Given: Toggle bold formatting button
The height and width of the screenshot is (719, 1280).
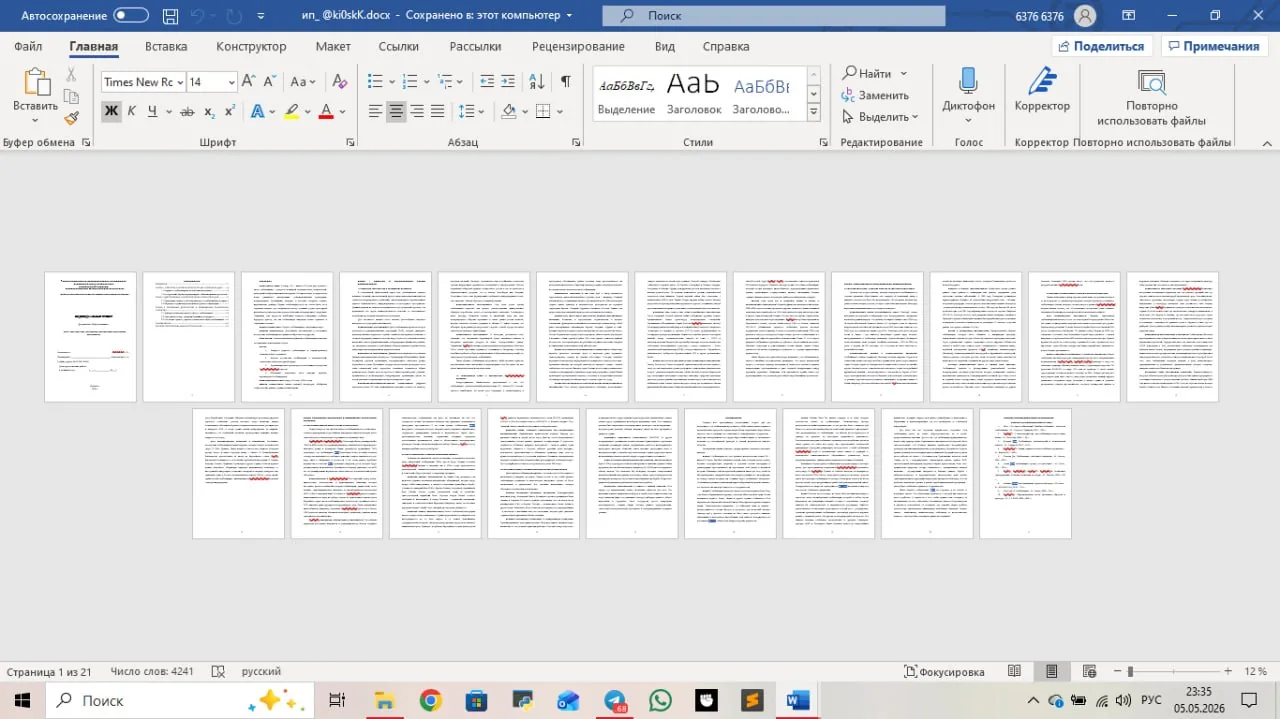Looking at the screenshot, I should pos(111,111).
